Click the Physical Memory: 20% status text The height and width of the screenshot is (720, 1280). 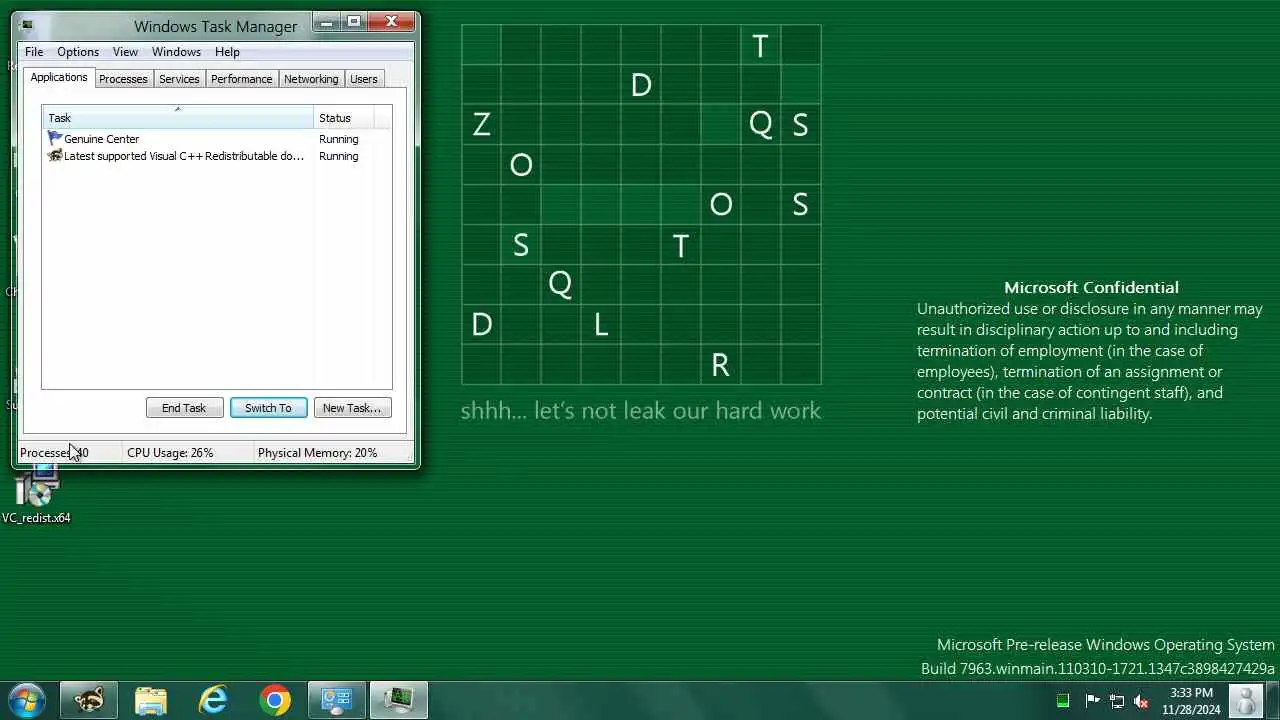317,453
